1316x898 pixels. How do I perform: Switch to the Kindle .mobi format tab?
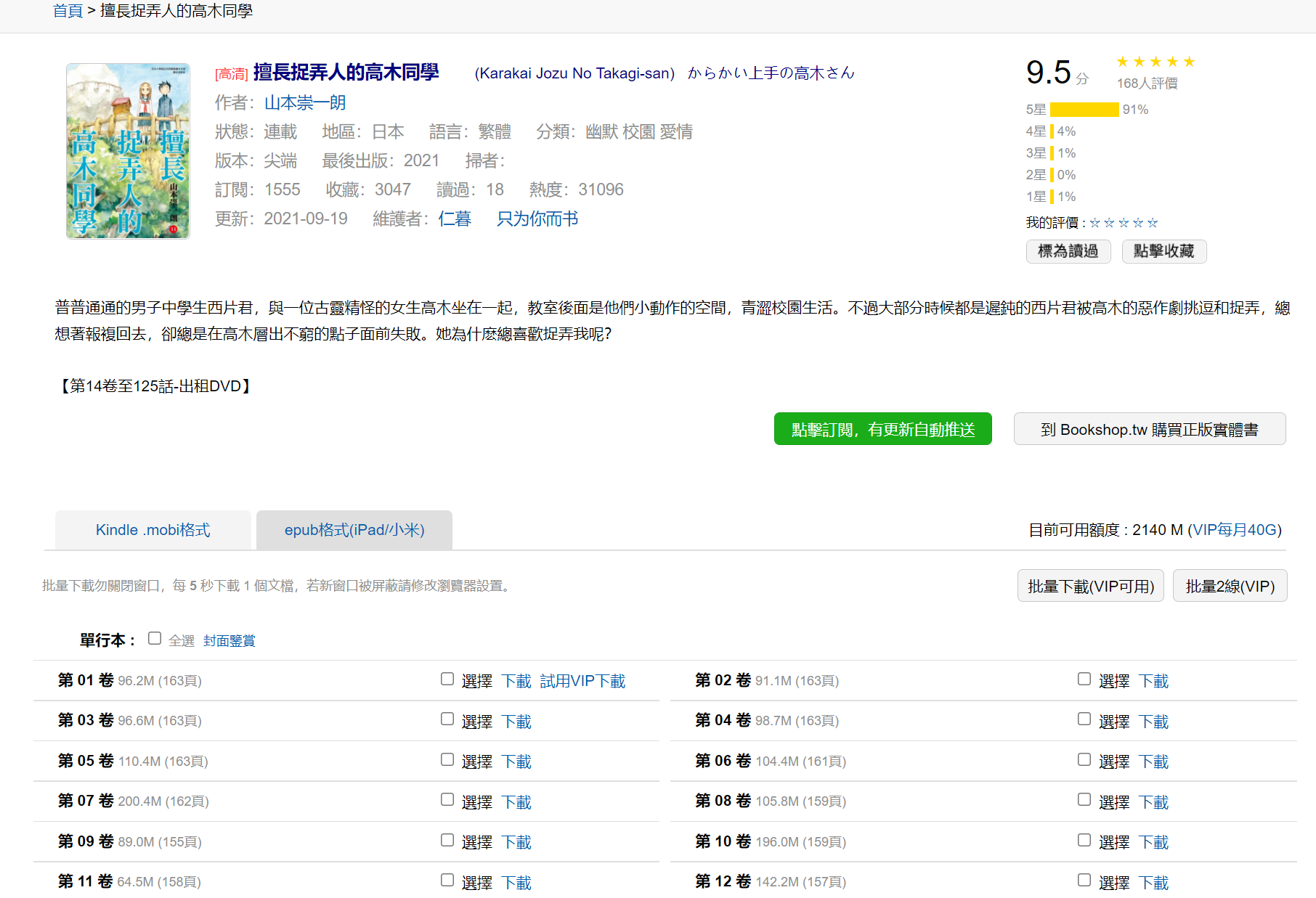[x=153, y=530]
